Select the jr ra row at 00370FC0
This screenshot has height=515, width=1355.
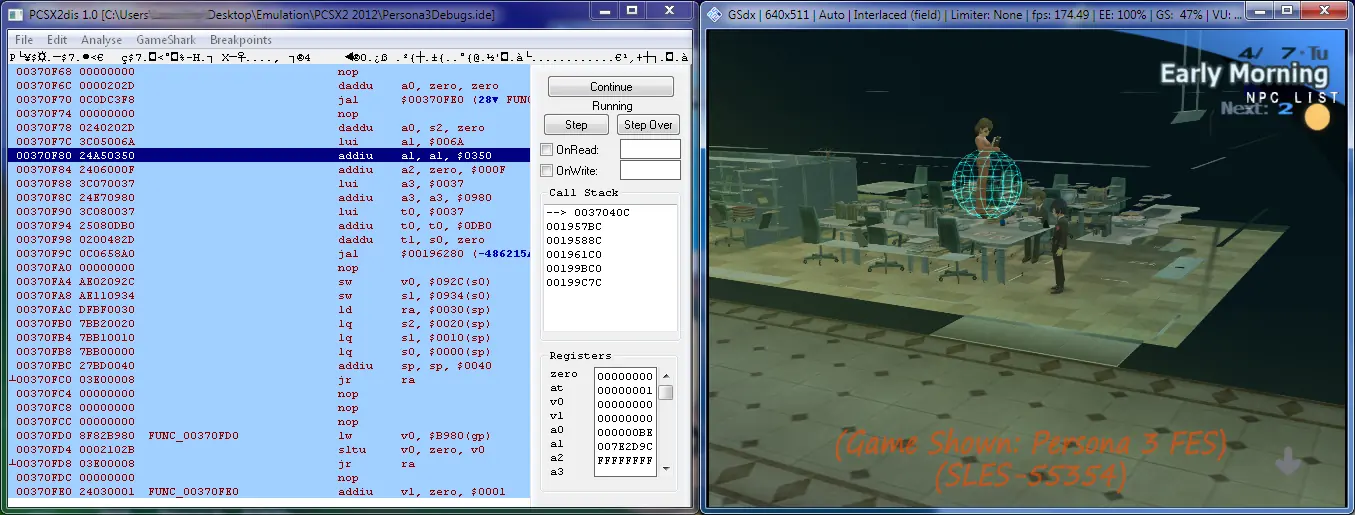click(x=269, y=380)
